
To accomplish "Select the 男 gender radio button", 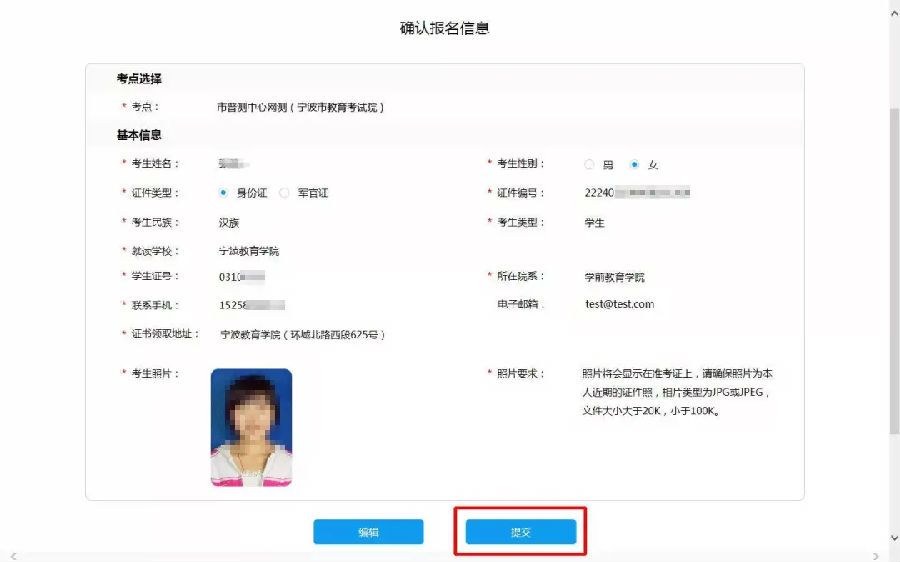I will coord(590,164).
